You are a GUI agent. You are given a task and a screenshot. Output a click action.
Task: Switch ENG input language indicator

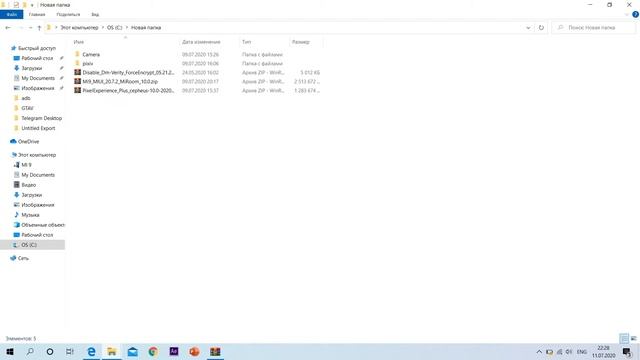click(x=582, y=352)
